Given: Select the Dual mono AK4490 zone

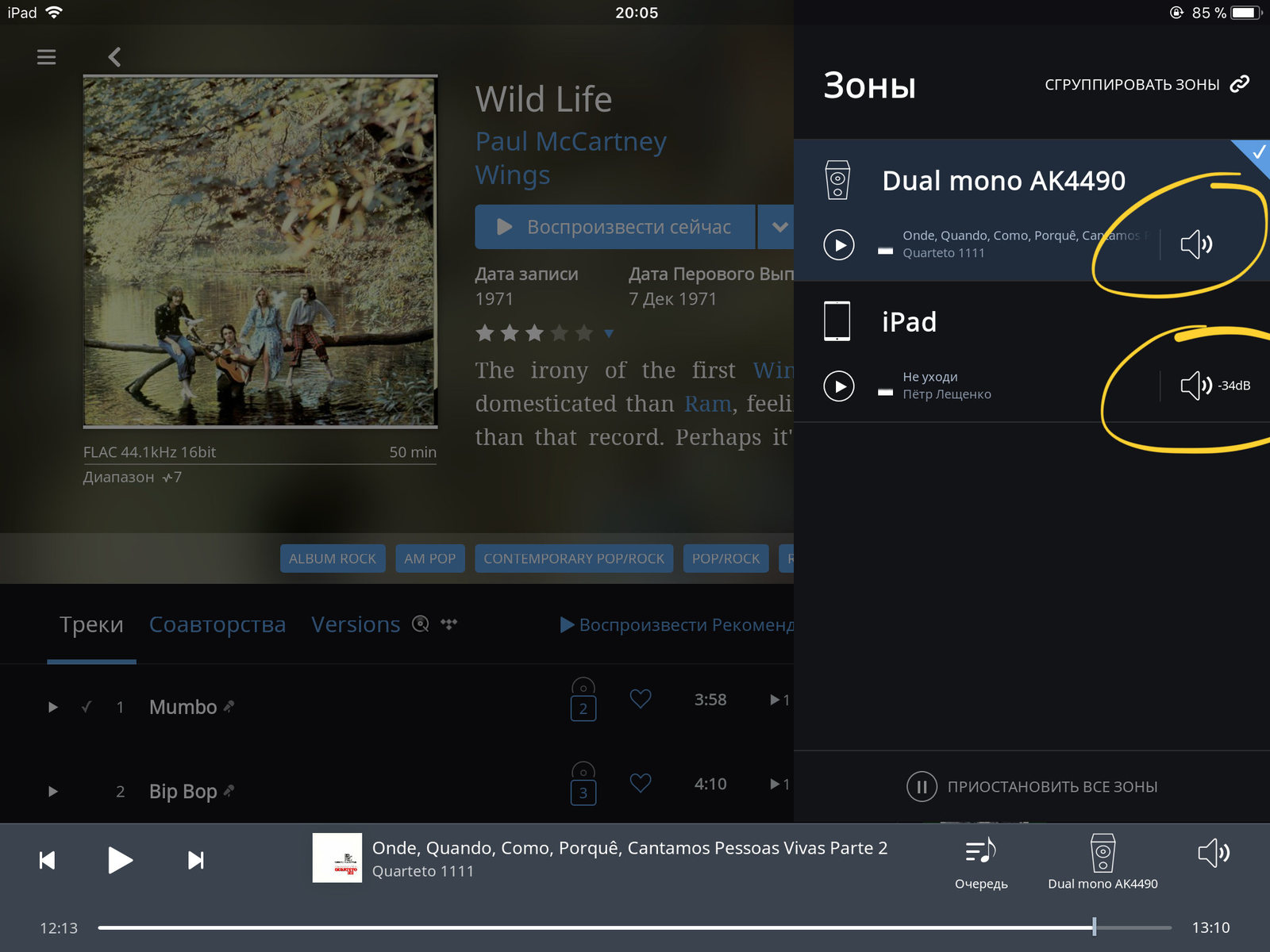Looking at the screenshot, I should click(x=1032, y=209).
